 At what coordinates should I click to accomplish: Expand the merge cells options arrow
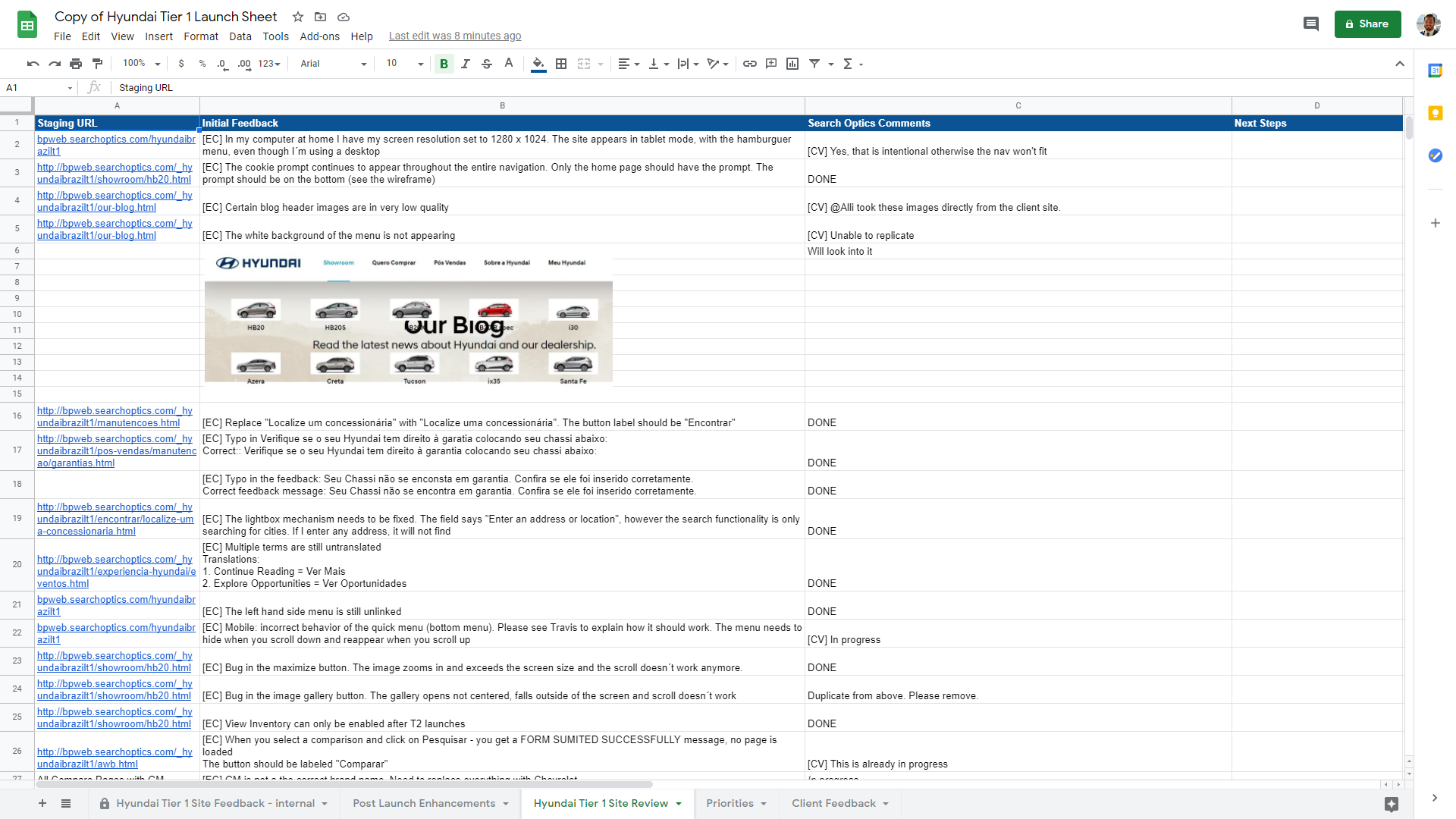click(601, 64)
